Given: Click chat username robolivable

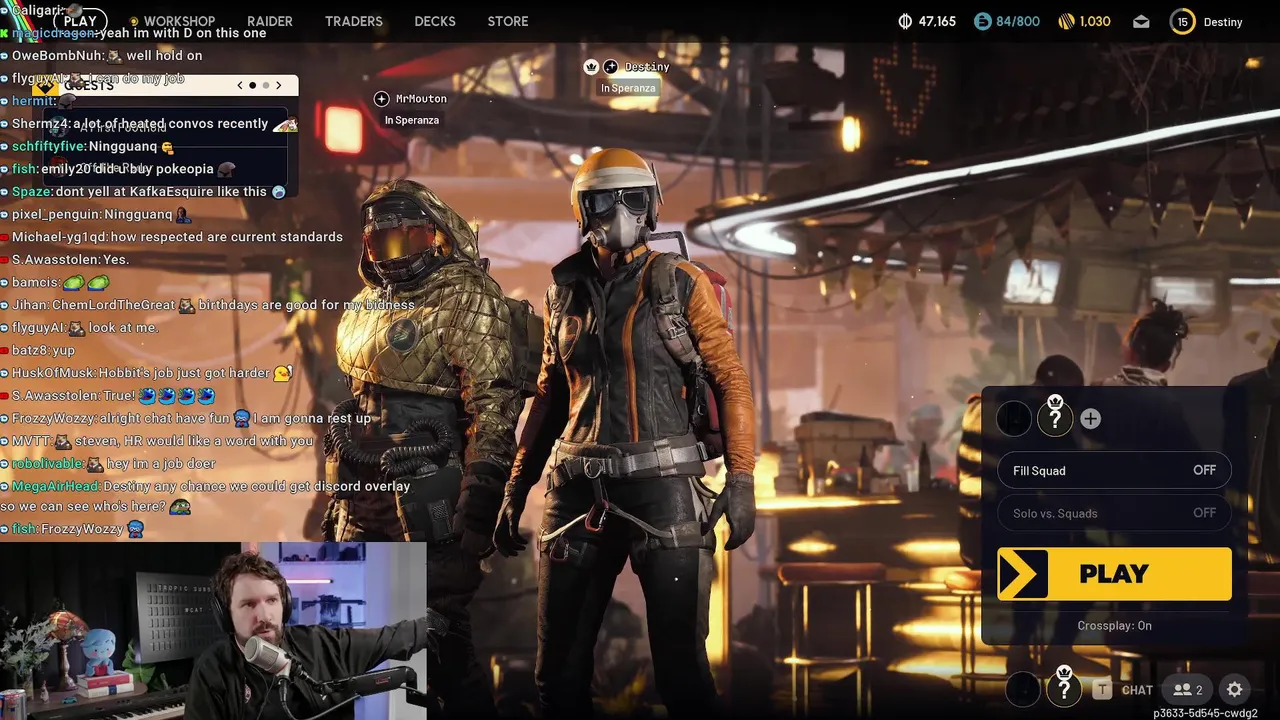Looking at the screenshot, I should tap(46, 464).
